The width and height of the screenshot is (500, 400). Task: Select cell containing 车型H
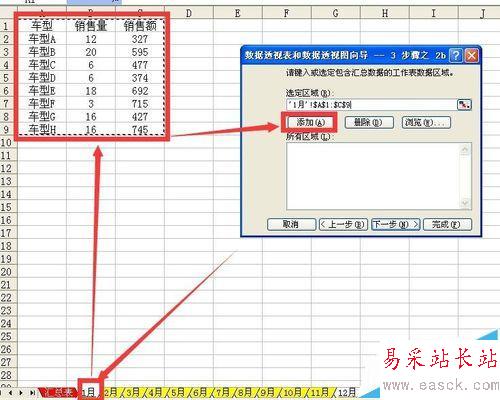(42, 129)
